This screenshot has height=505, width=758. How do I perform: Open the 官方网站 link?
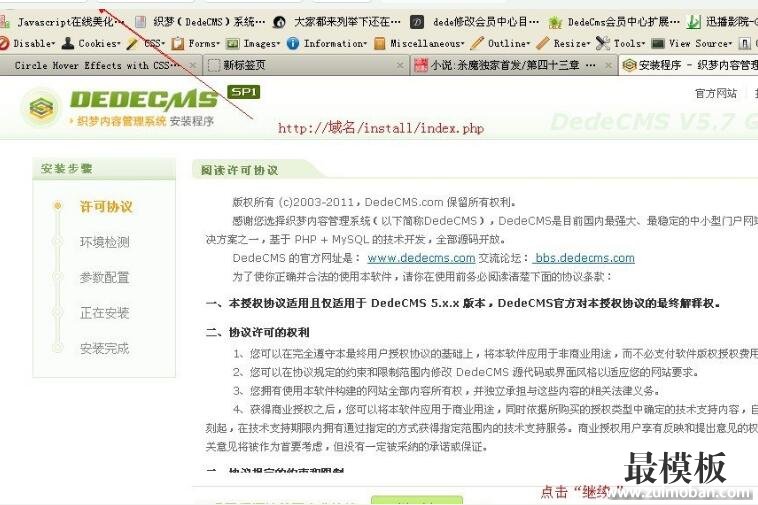[715, 93]
